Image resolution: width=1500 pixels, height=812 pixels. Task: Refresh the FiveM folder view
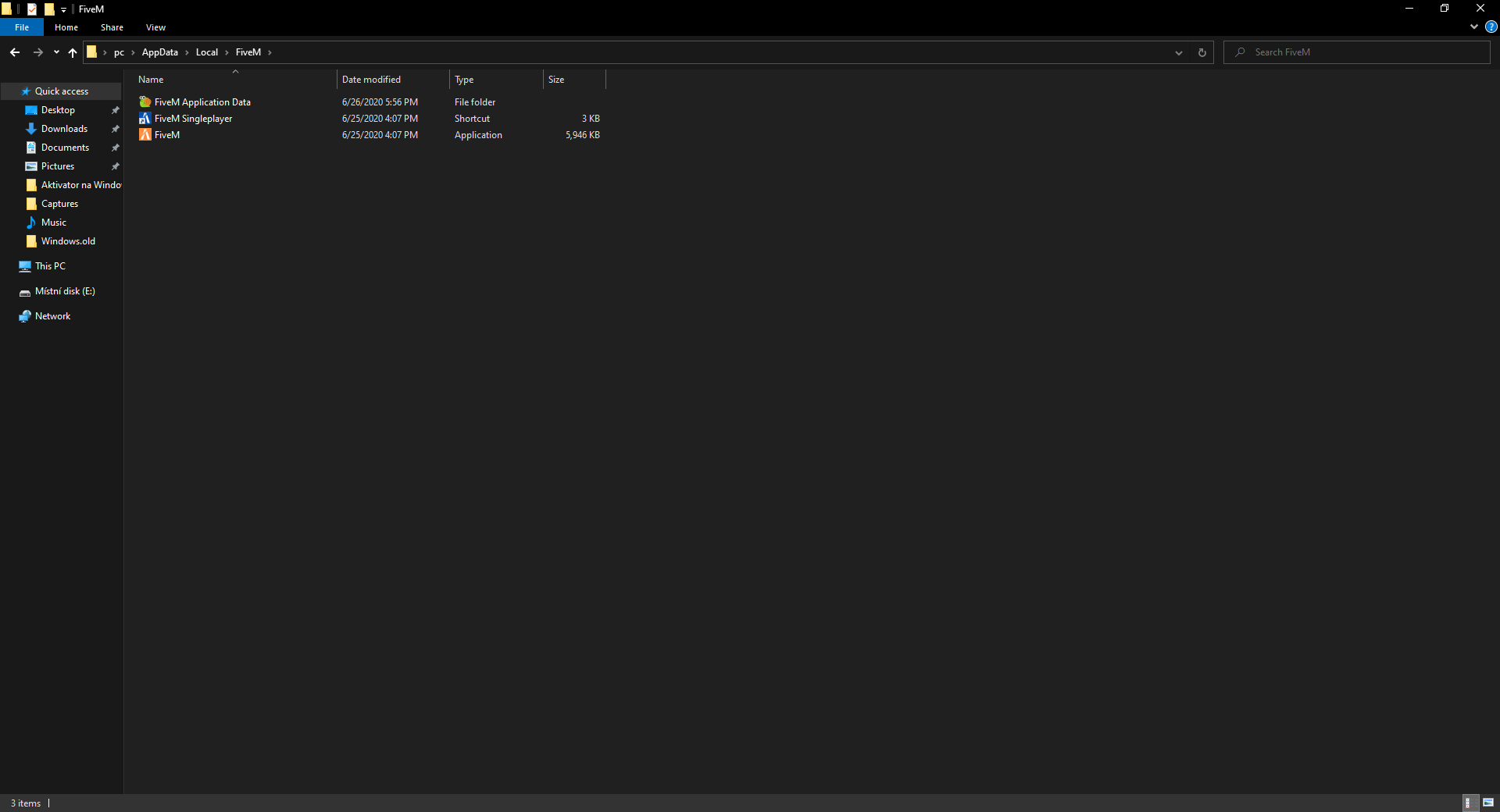coord(1202,52)
